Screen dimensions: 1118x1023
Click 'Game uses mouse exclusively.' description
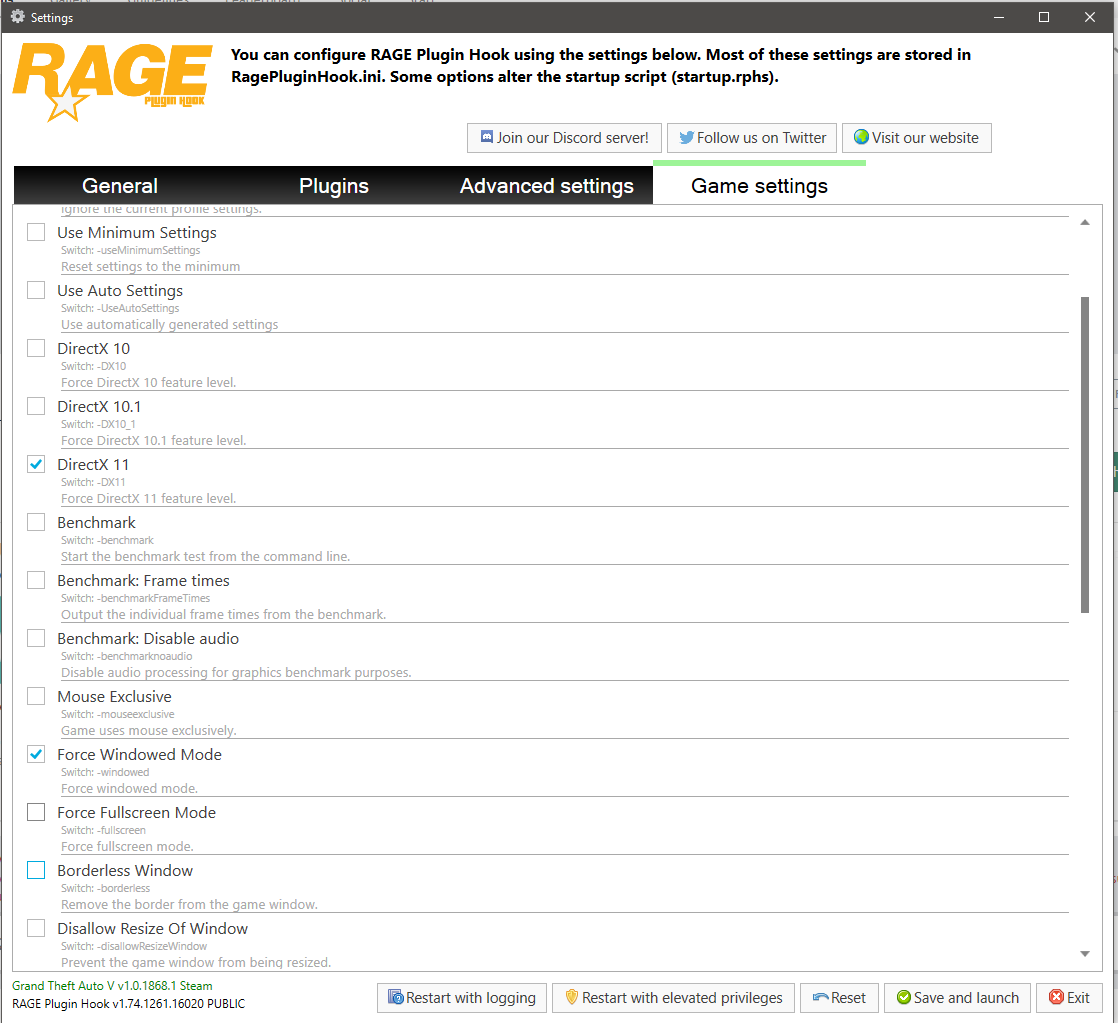click(x=148, y=730)
